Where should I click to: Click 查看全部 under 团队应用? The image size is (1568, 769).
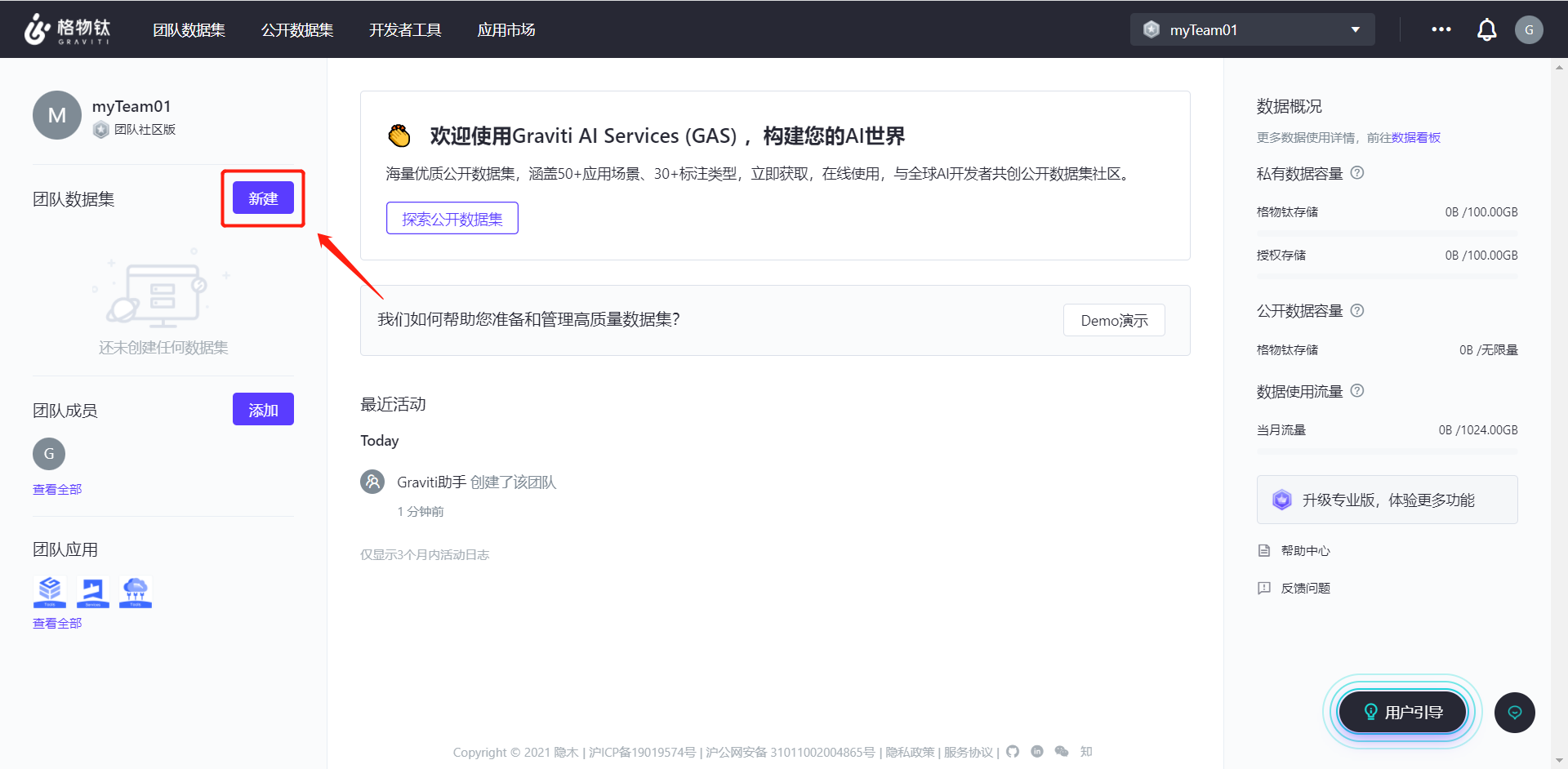pos(57,623)
